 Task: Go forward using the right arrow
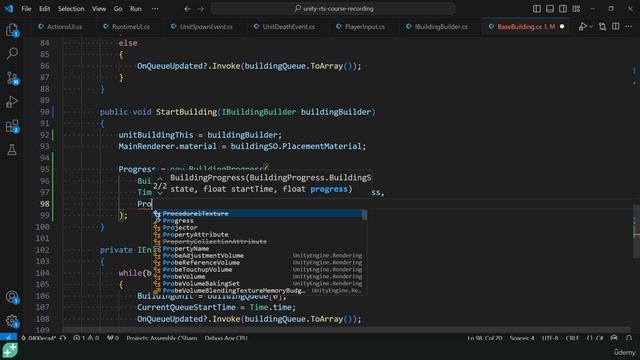click(200, 9)
